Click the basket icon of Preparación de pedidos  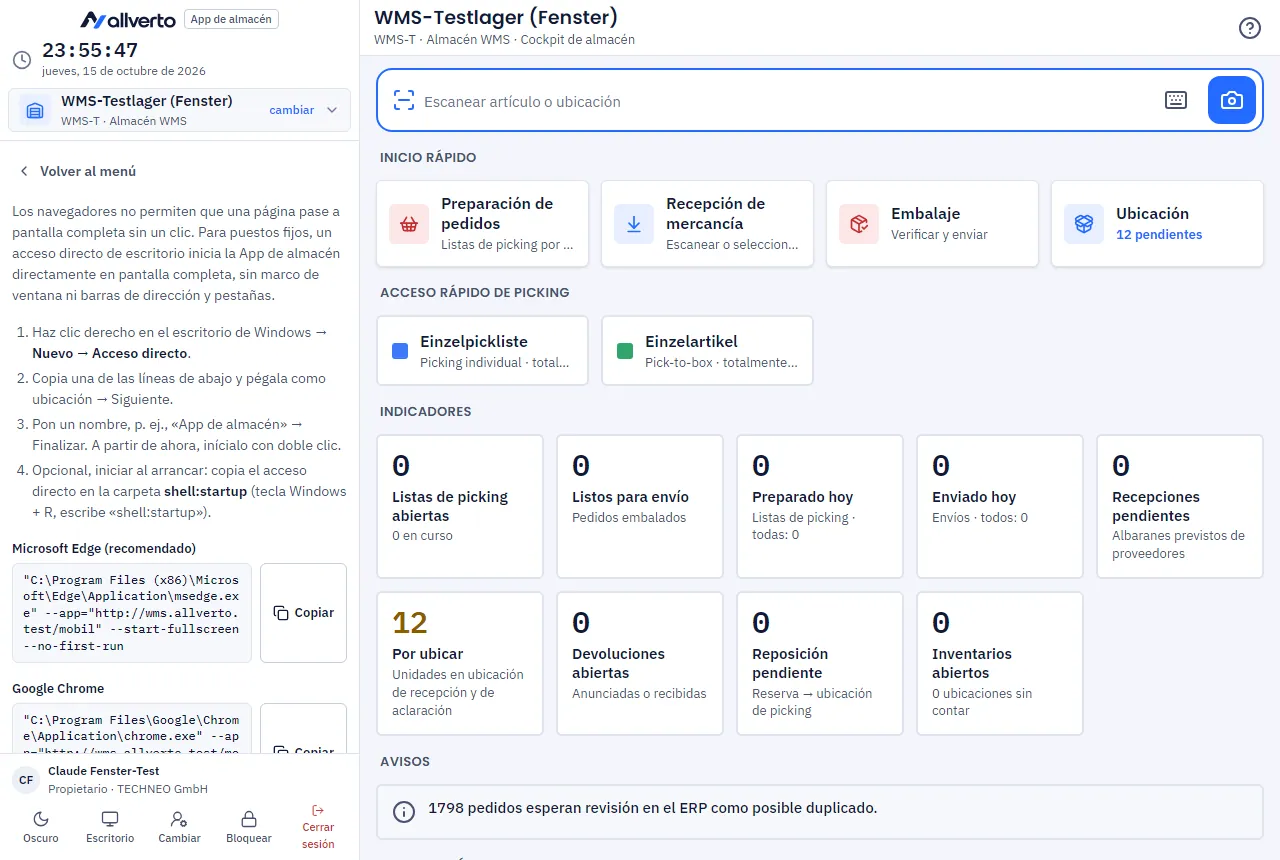409,224
